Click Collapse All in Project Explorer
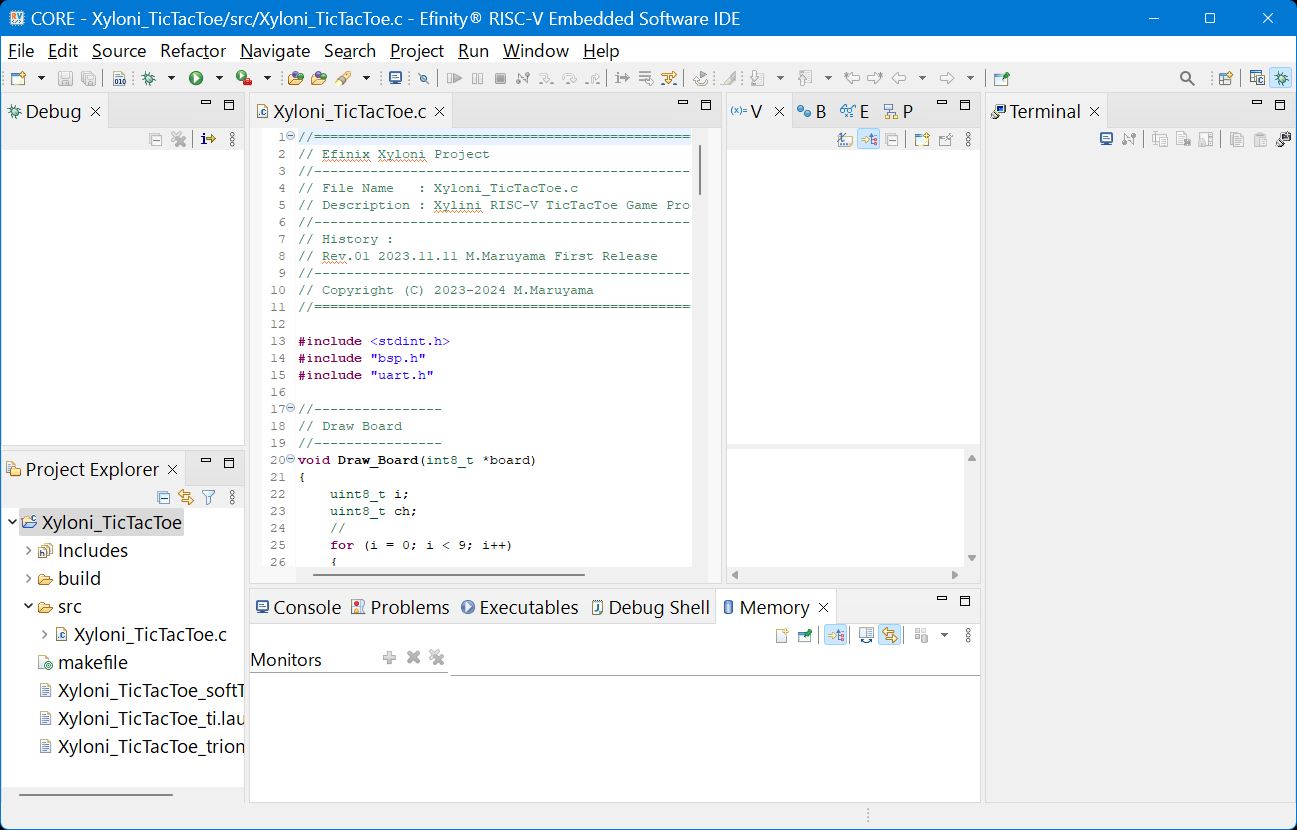This screenshot has width=1297, height=830. 164,497
